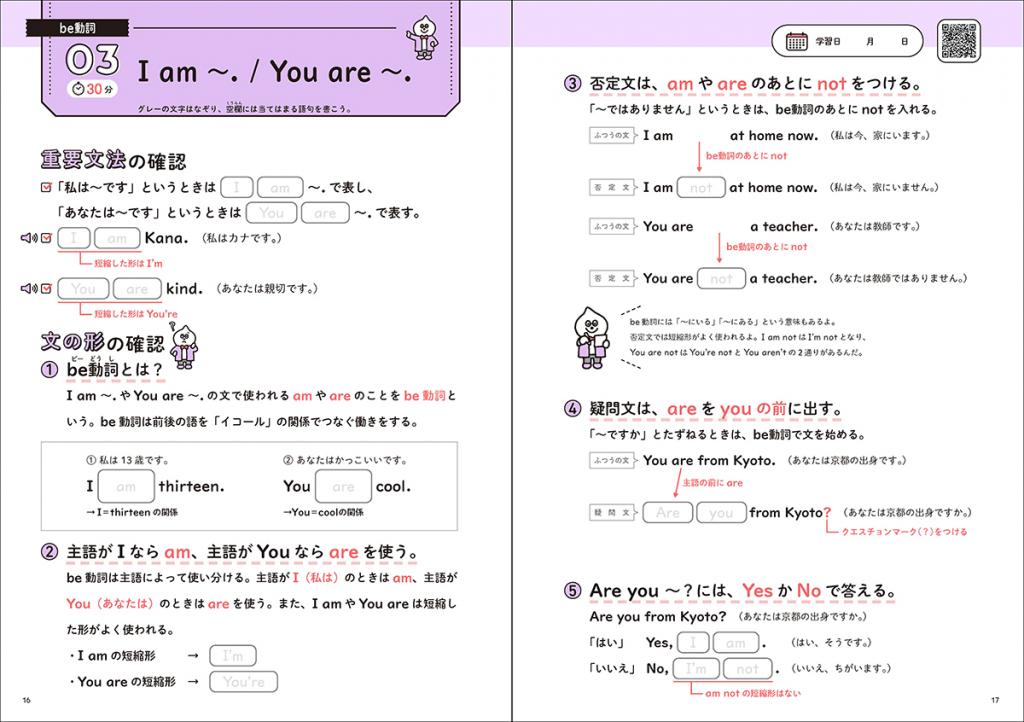
Task: Click the mascot character in the title banner
Action: click(x=423, y=37)
